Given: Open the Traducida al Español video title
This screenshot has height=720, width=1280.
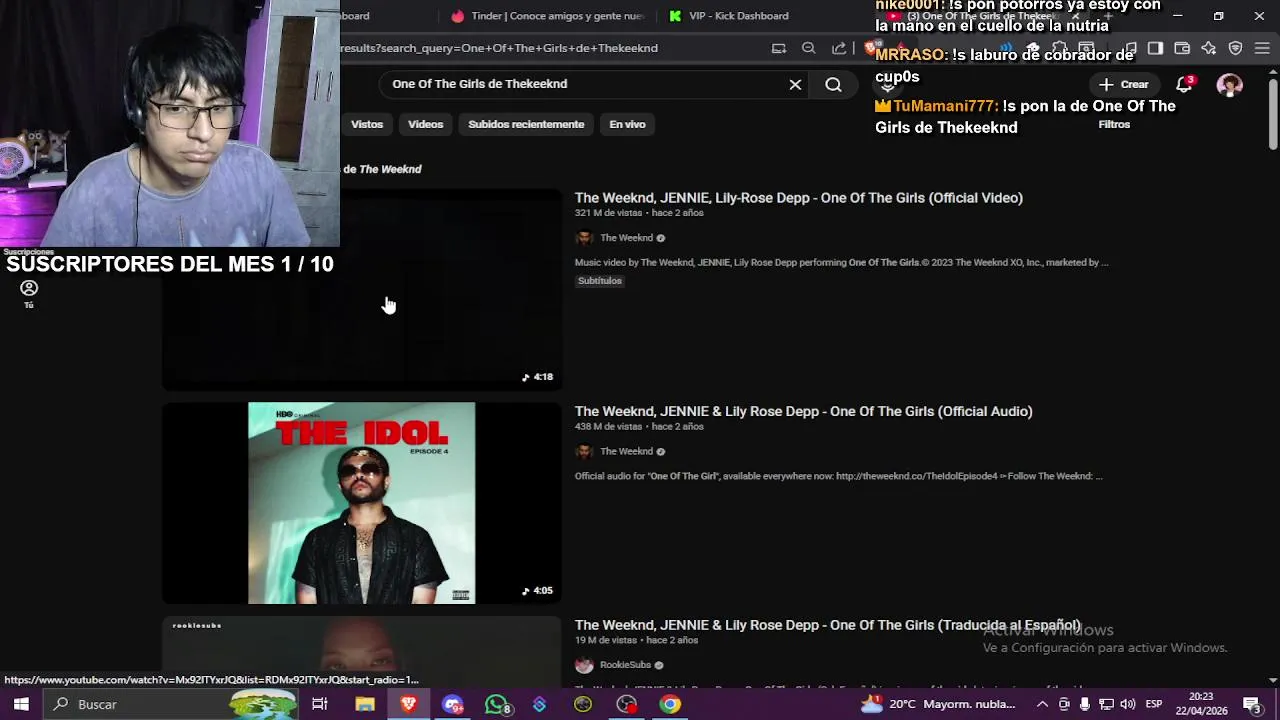Looking at the screenshot, I should click(827, 625).
